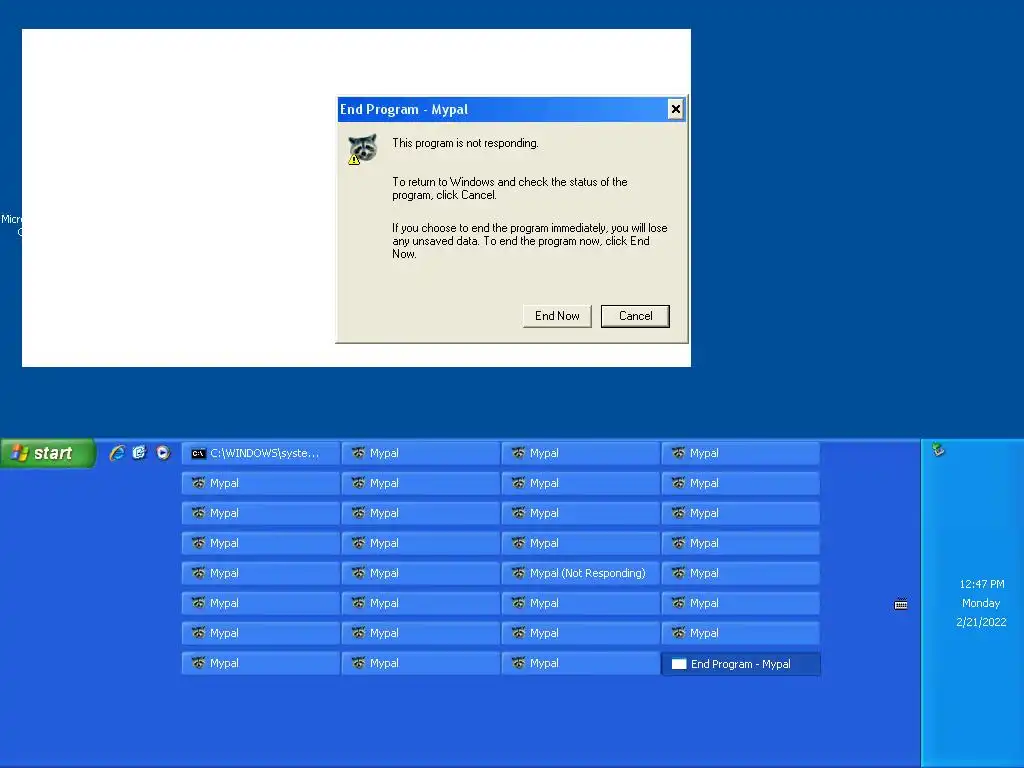The image size is (1024, 768).
Task: Open the Windows start menu
Action: click(48, 453)
